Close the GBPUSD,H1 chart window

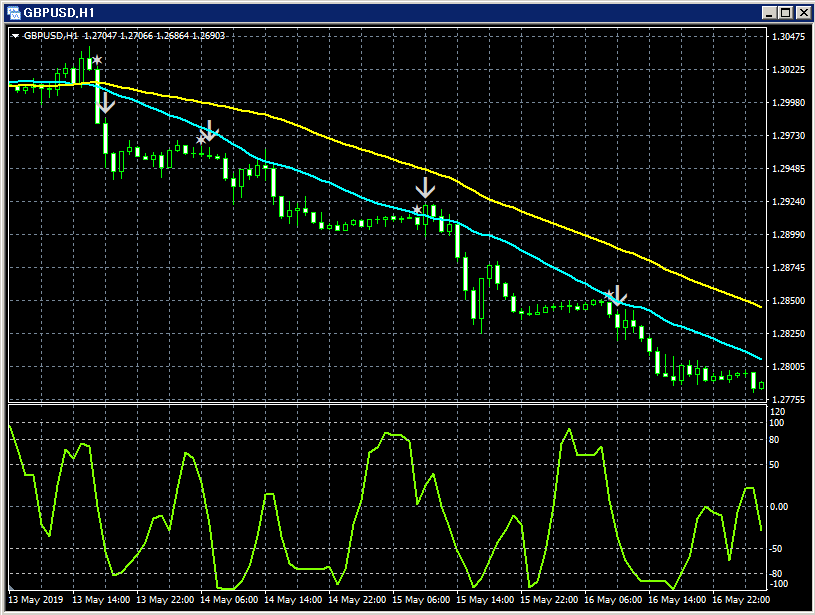803,12
